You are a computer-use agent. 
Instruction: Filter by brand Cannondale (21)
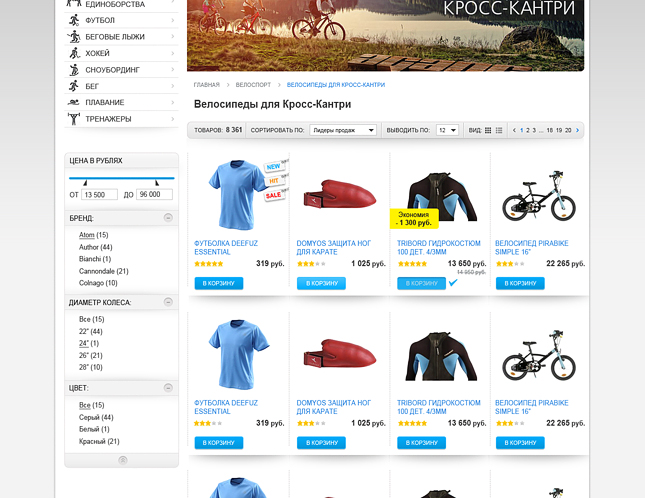point(104,271)
